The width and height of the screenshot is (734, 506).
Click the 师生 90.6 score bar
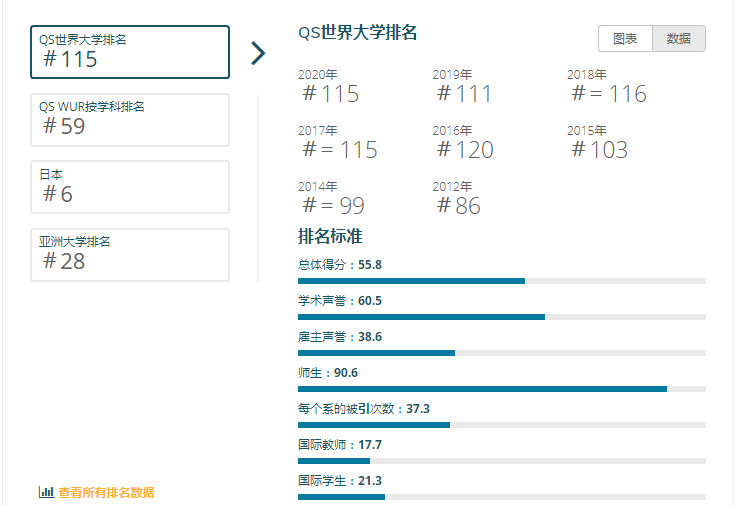tap(501, 388)
